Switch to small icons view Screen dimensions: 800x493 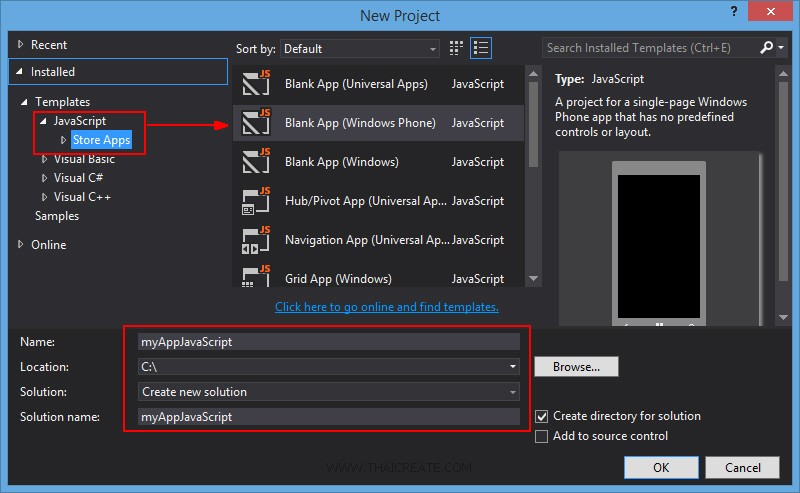pyautogui.click(x=457, y=48)
